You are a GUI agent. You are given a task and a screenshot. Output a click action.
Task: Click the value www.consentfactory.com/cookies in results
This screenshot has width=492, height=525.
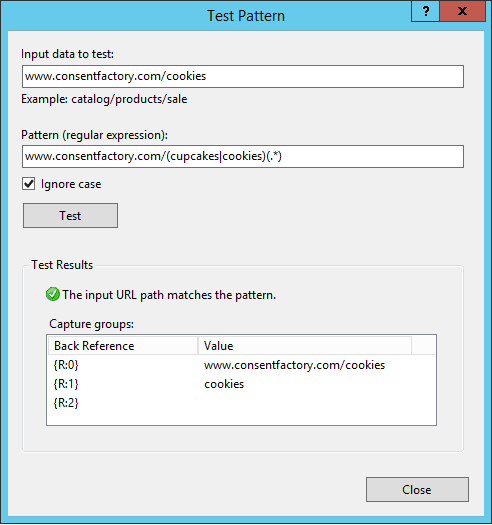pyautogui.click(x=294, y=365)
